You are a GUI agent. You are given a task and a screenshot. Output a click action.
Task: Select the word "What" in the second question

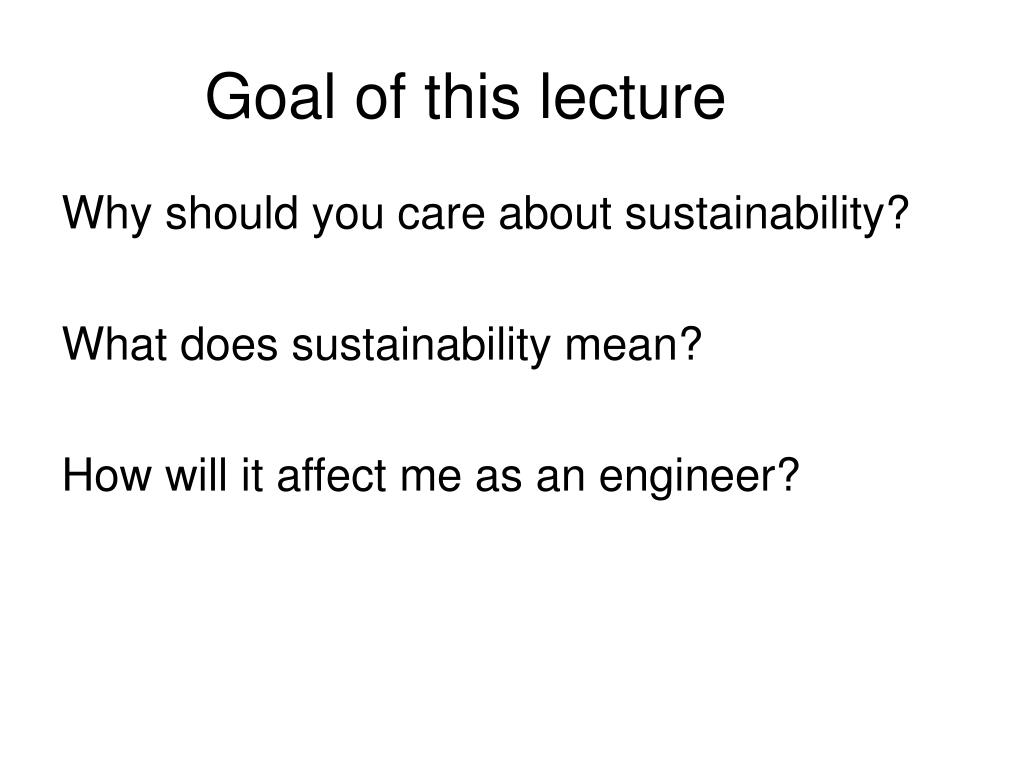click(114, 344)
